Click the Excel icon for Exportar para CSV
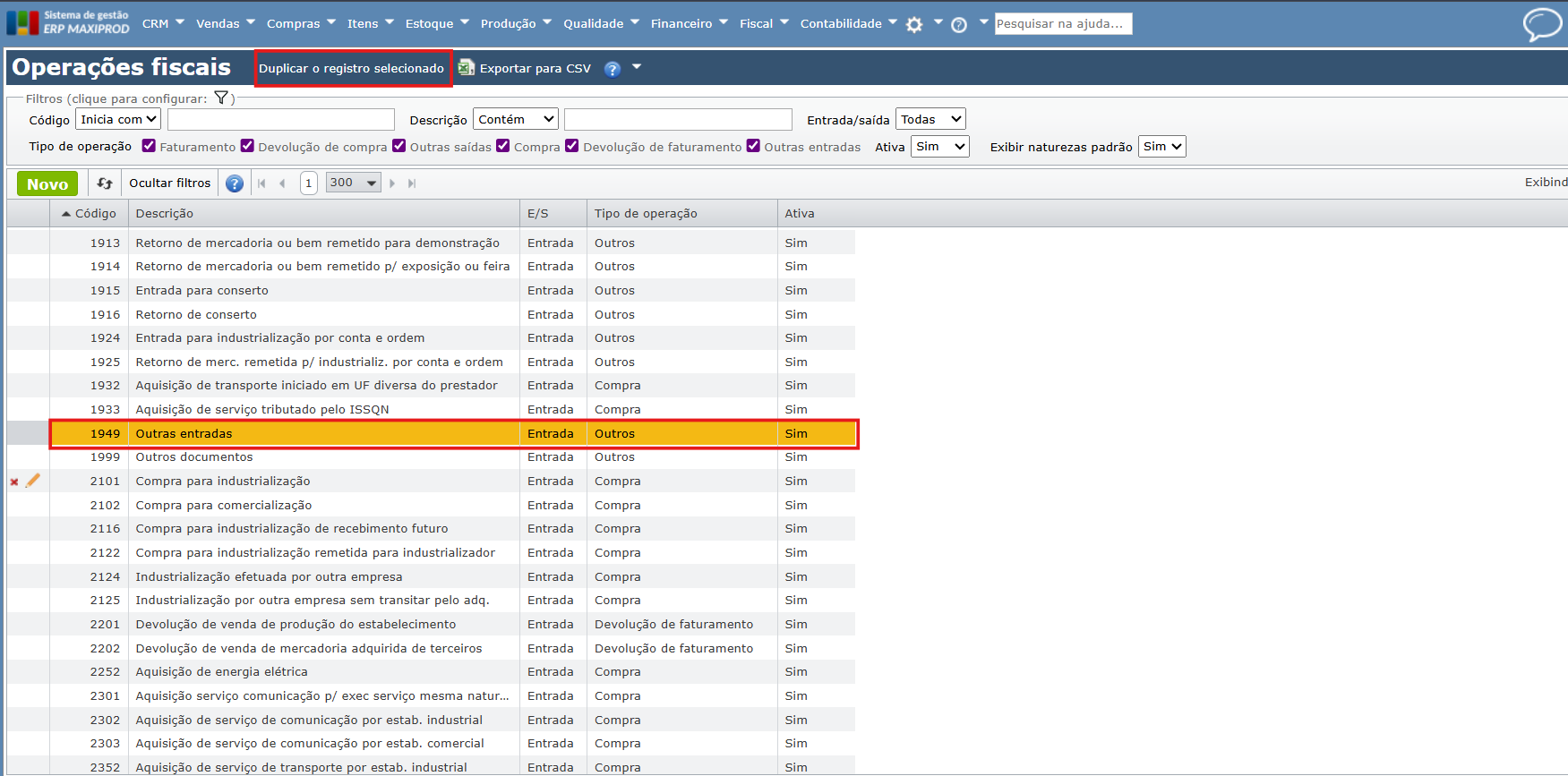Screen dimensions: 1568x776 click(x=466, y=68)
